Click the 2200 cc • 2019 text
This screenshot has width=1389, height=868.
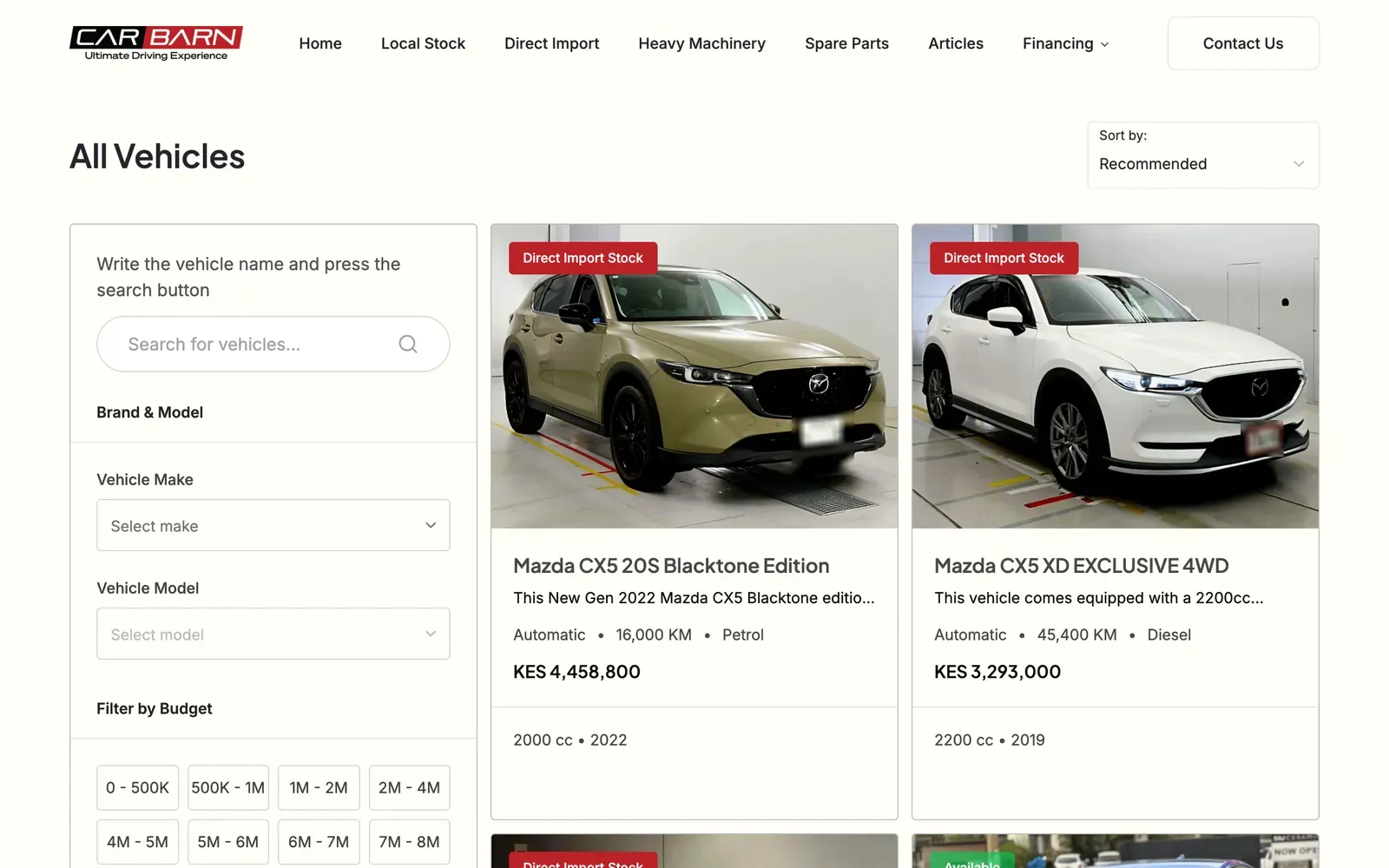990,740
